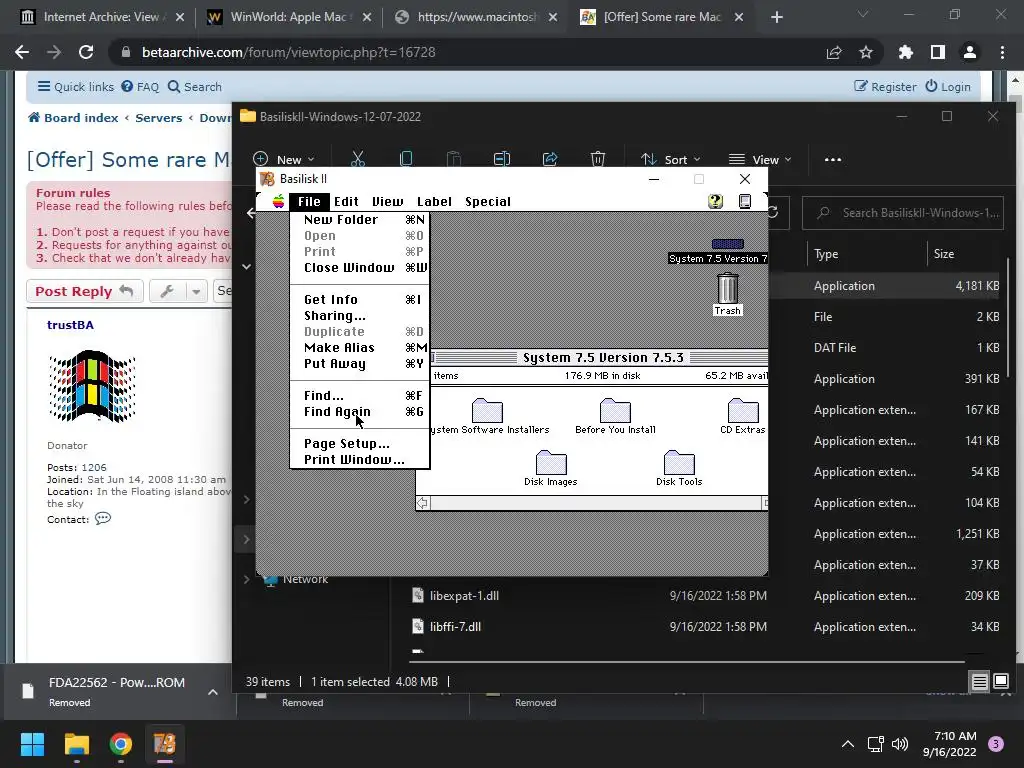Select the System 7.5 Version 7 disk icon

(727, 244)
